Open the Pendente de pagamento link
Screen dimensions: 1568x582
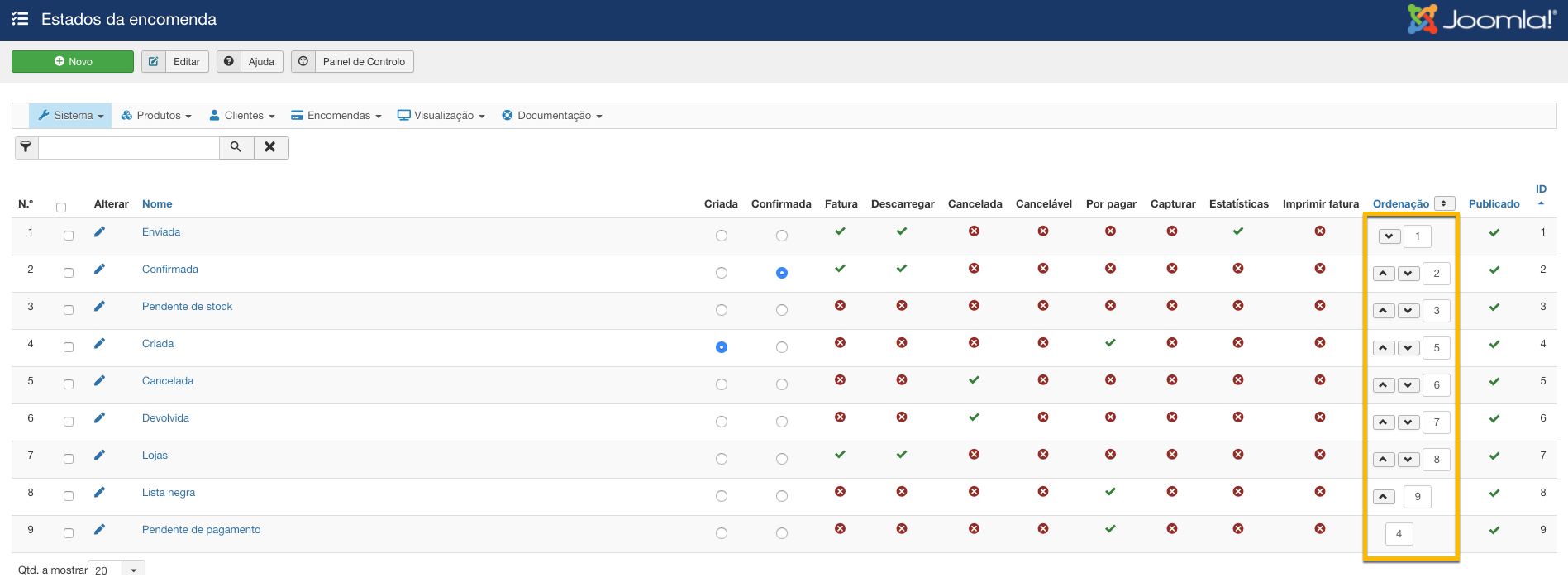(x=201, y=530)
